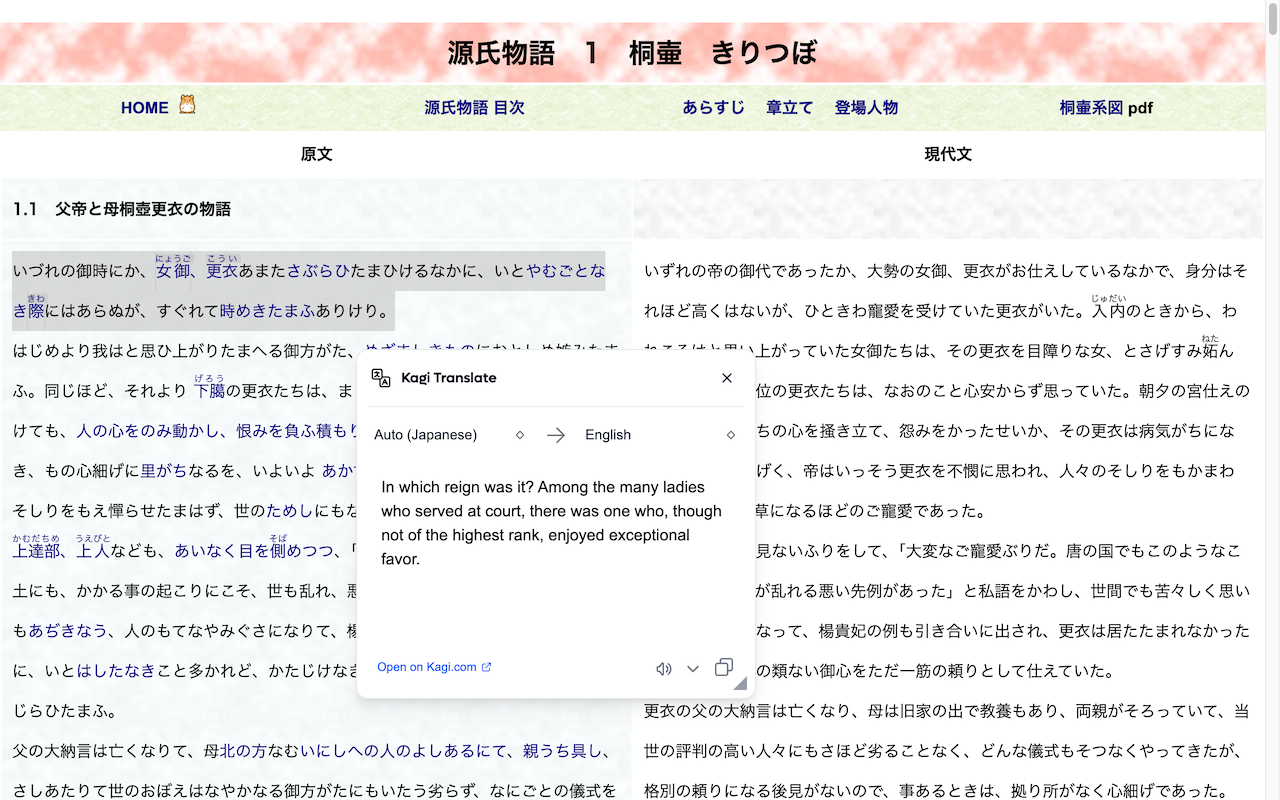Image resolution: width=1280 pixels, height=800 pixels.
Task: Click the Open on Kagi.com link
Action: (x=424, y=666)
